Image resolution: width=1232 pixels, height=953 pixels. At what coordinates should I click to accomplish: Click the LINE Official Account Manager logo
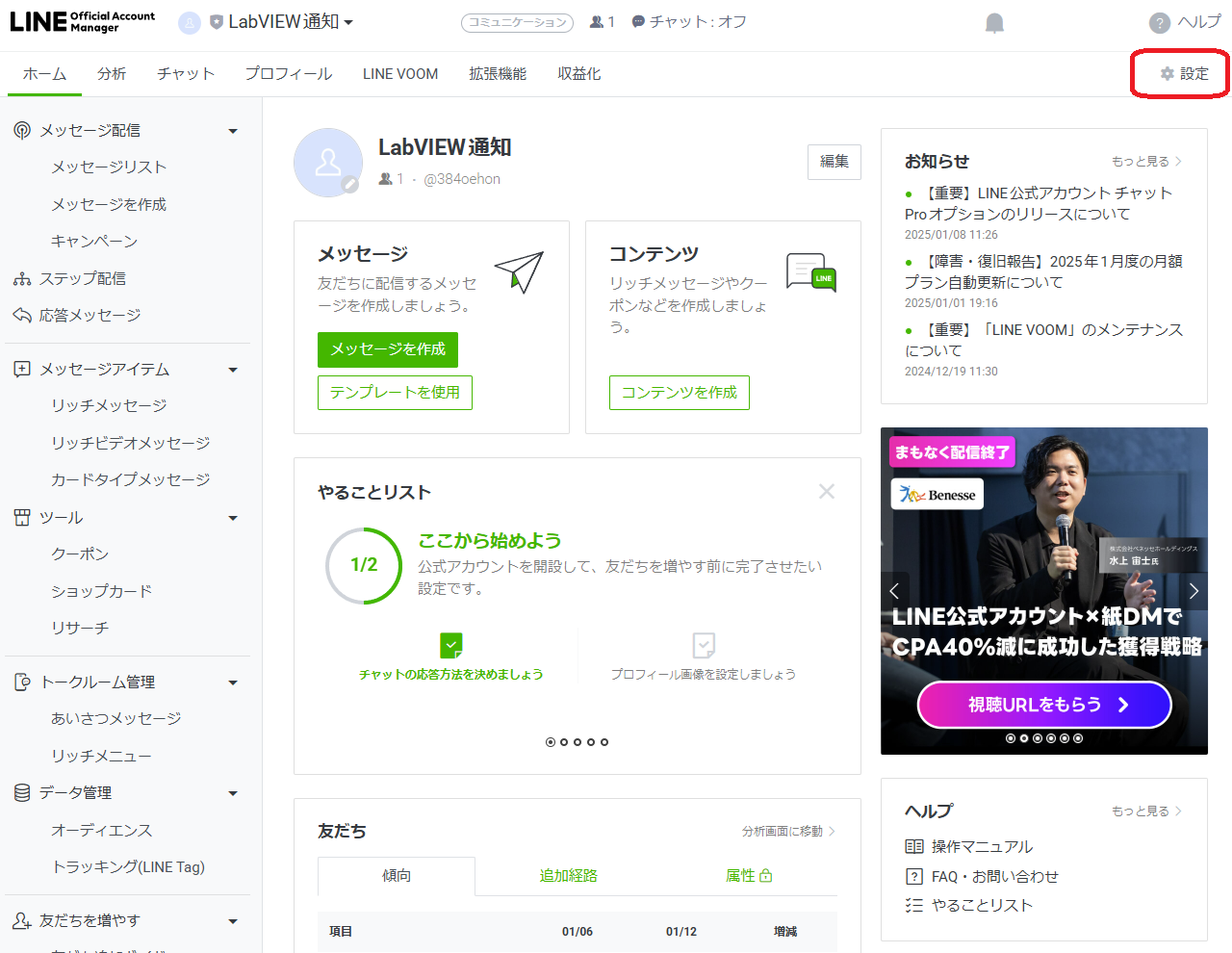click(x=82, y=21)
